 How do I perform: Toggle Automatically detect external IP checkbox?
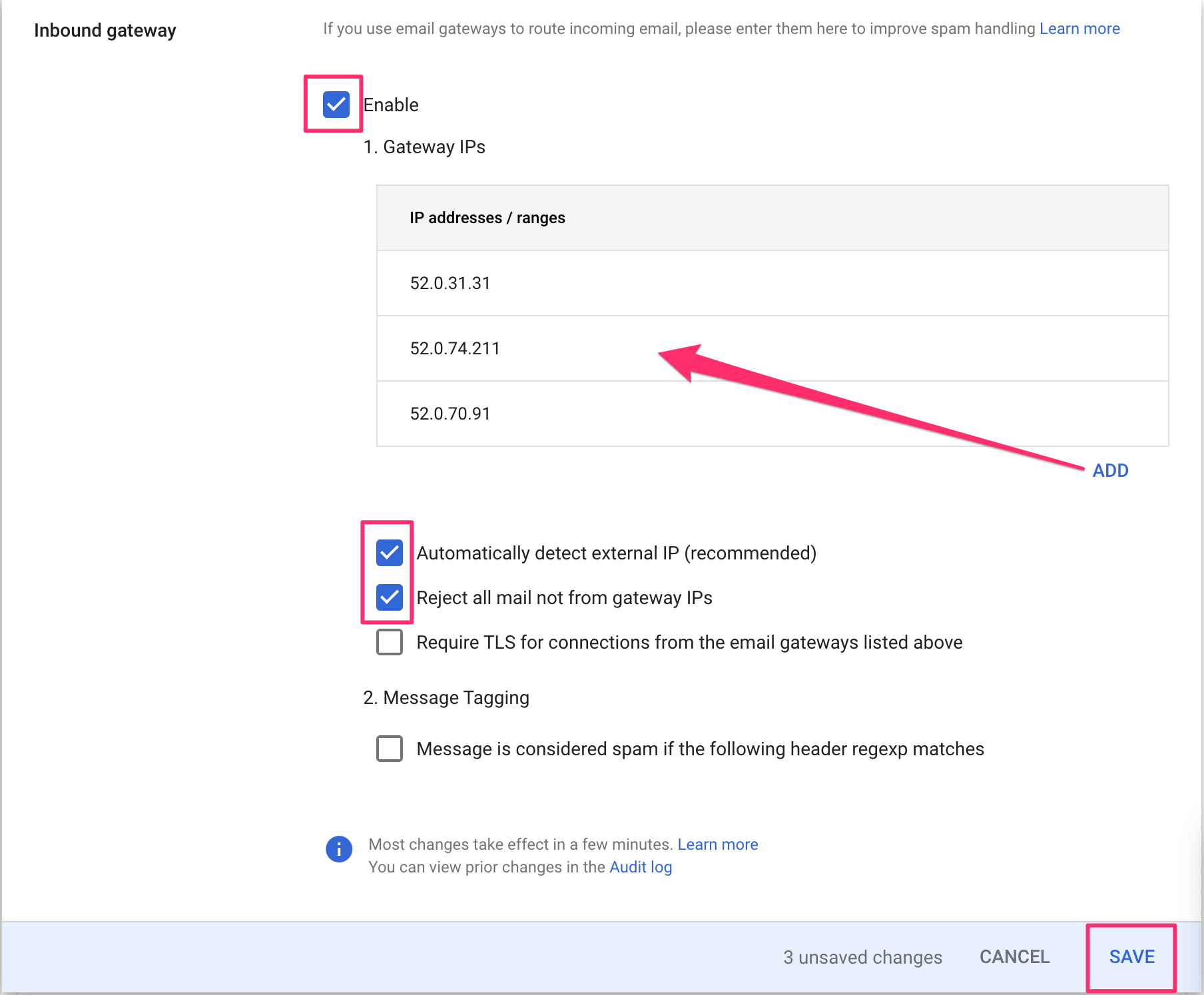coord(390,553)
